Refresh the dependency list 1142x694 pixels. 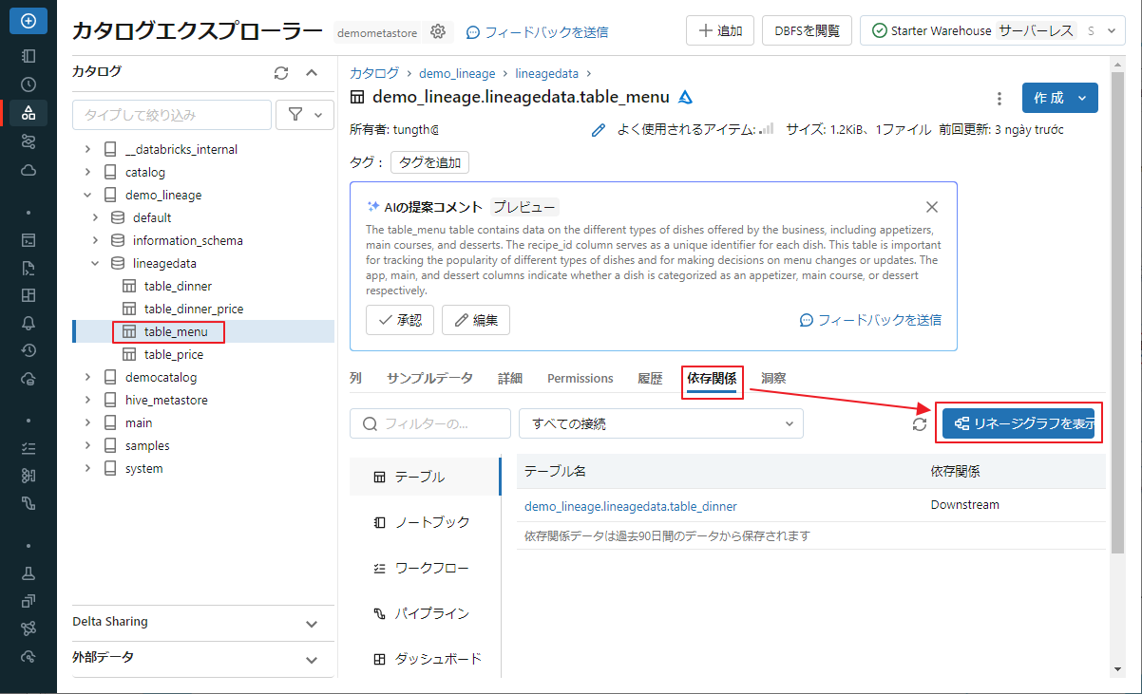click(919, 424)
